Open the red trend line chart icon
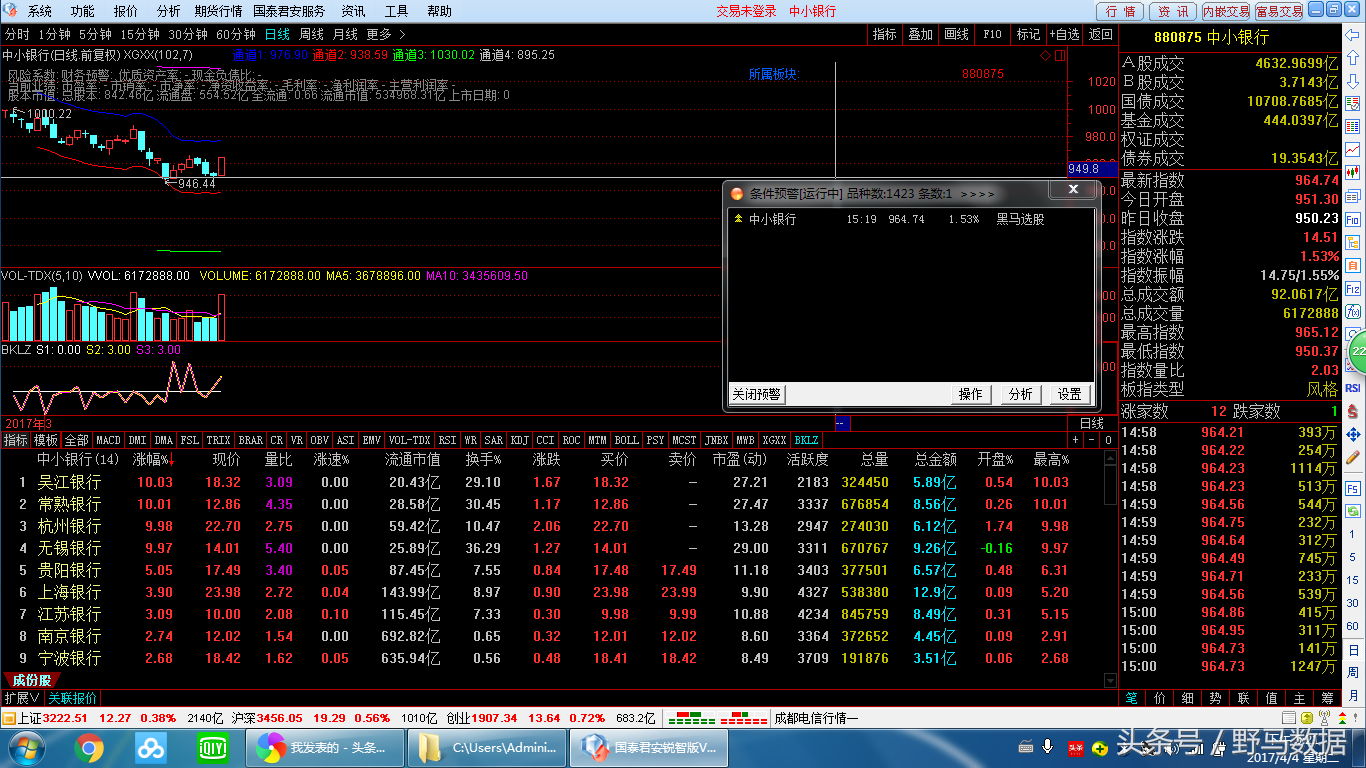This screenshot has height=768, width=1366. (1352, 150)
